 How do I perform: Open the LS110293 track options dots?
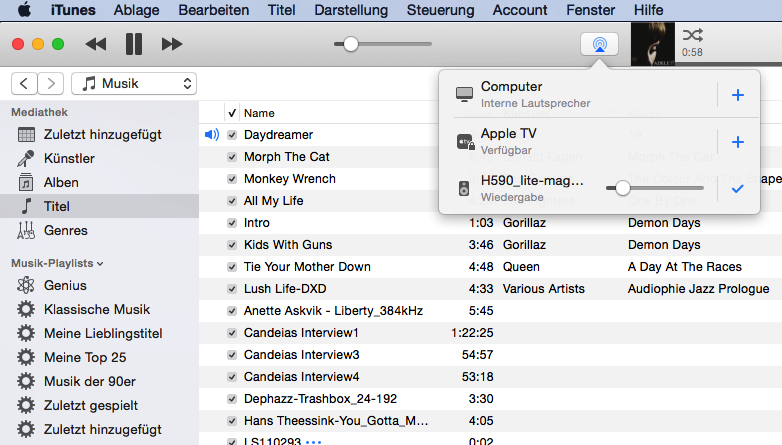click(x=313, y=442)
